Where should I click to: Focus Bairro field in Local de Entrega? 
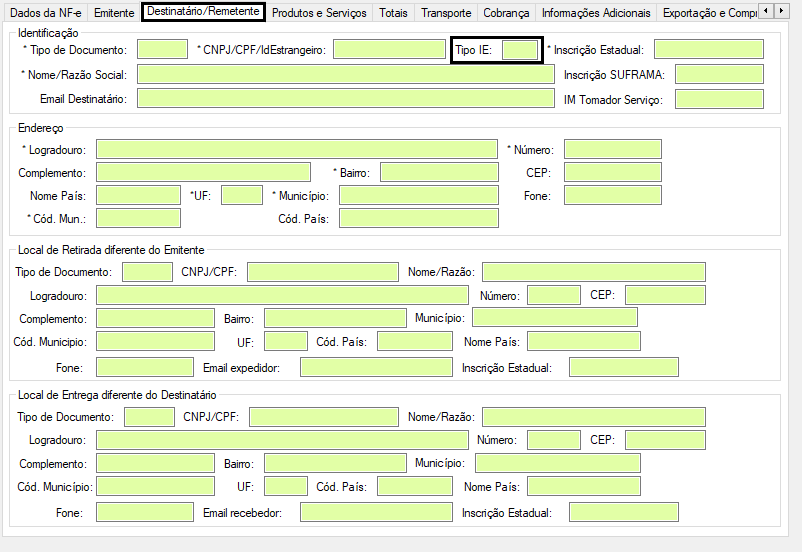click(x=336, y=463)
